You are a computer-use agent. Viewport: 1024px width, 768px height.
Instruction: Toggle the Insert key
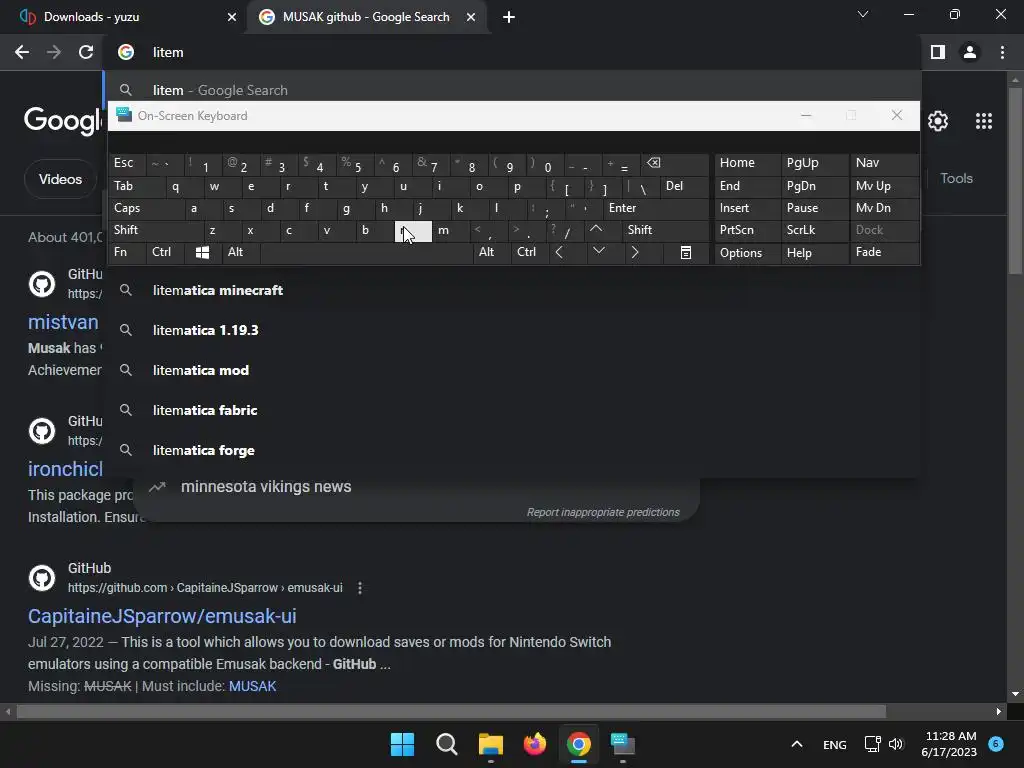(747, 208)
